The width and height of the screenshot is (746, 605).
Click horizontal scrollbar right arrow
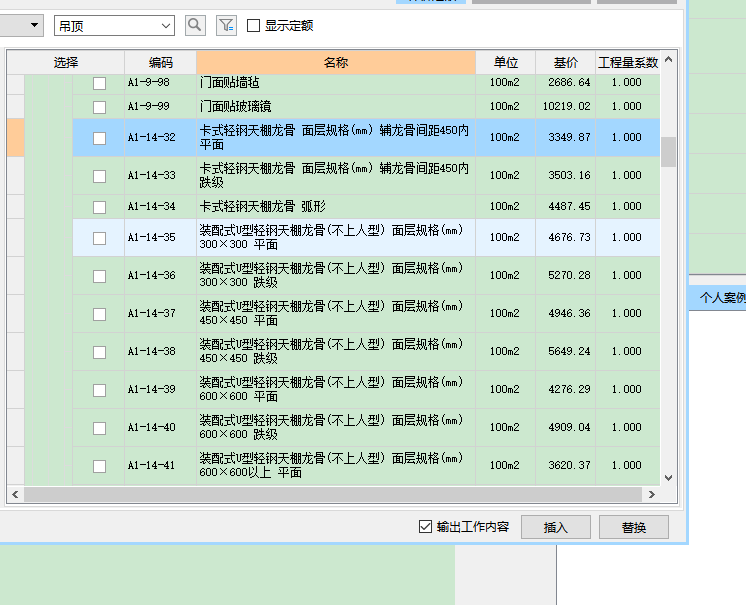[x=652, y=495]
